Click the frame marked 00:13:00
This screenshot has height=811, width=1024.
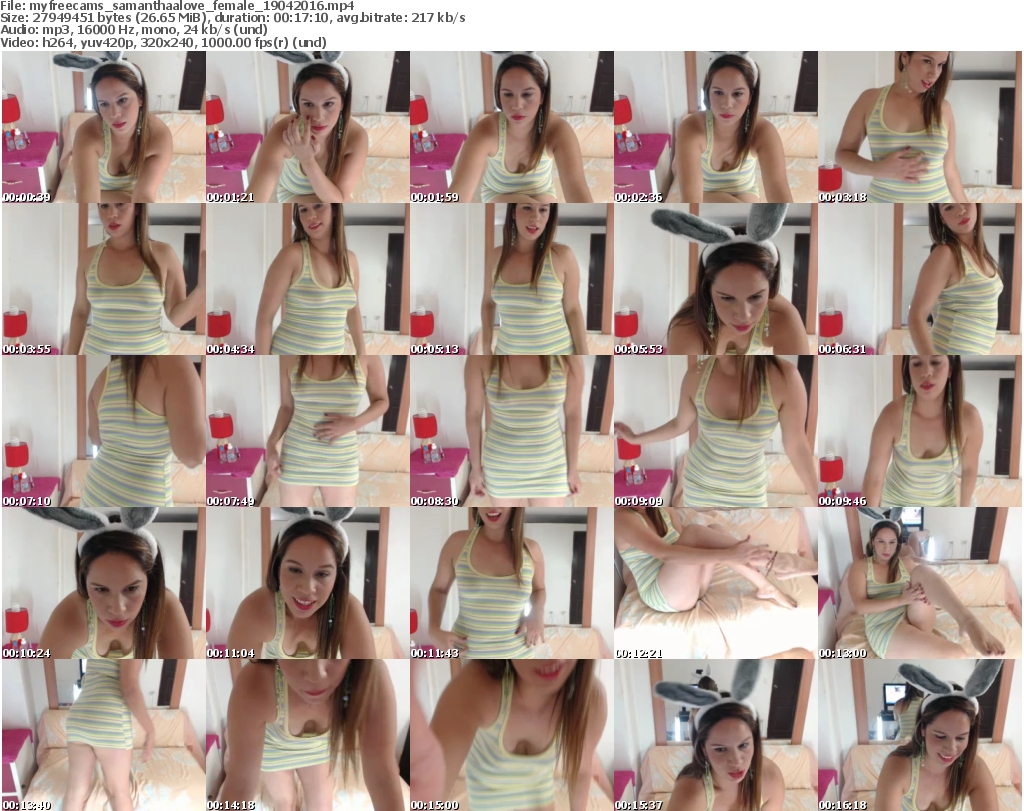point(920,583)
